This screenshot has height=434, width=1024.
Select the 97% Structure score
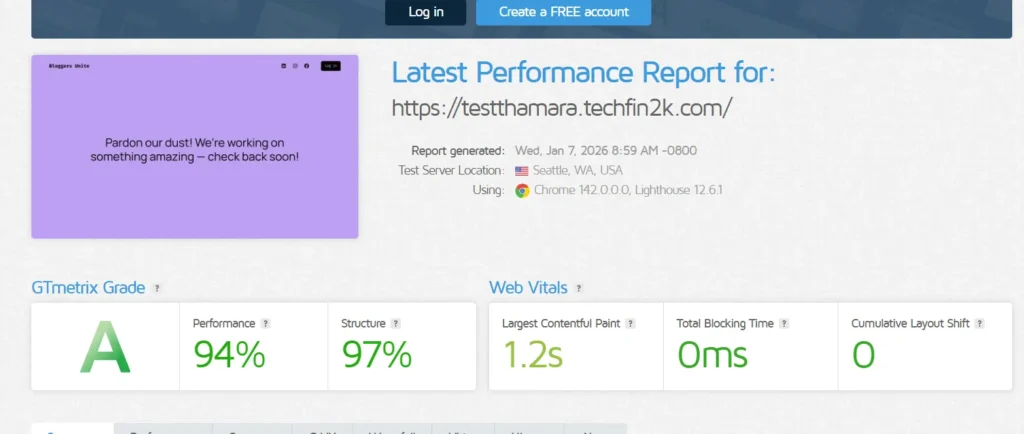coord(377,355)
